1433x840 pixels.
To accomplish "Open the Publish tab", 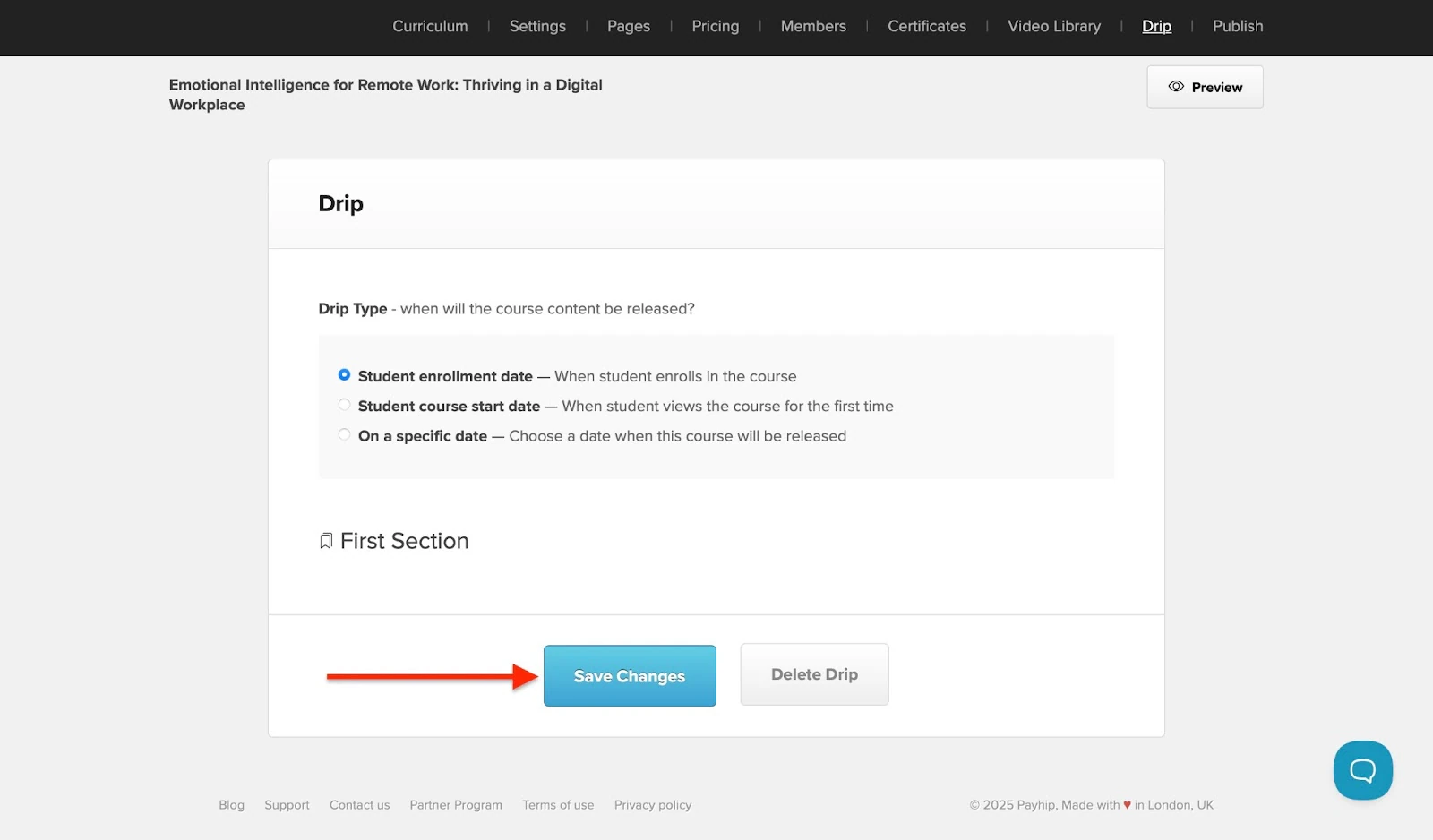I will tap(1238, 26).
